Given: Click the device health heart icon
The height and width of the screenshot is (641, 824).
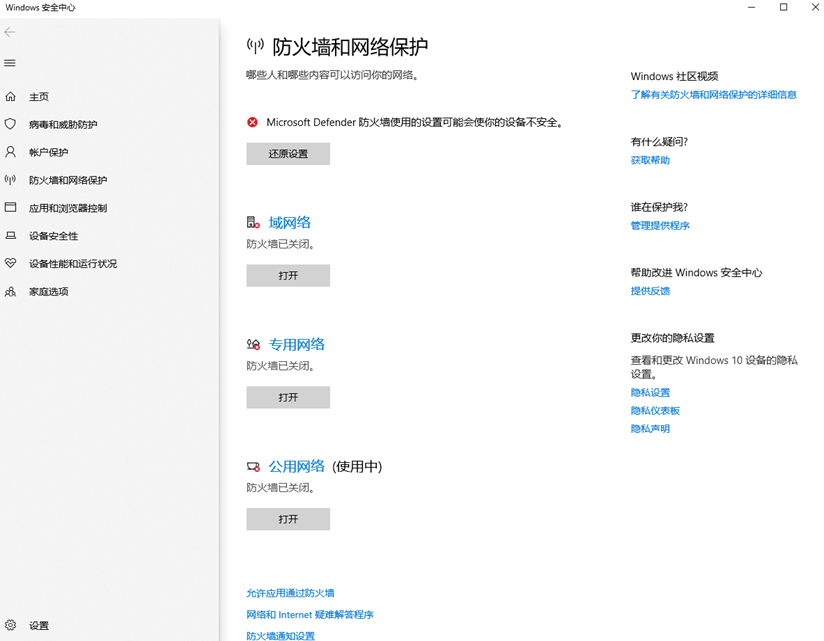Looking at the screenshot, I should point(11,263).
